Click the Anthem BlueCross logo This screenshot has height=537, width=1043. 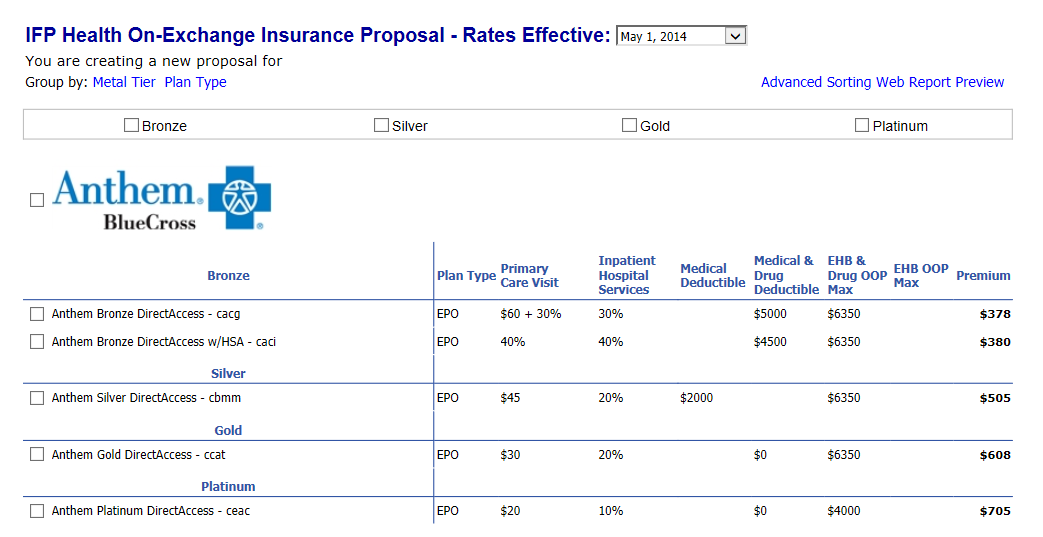pyautogui.click(x=162, y=198)
